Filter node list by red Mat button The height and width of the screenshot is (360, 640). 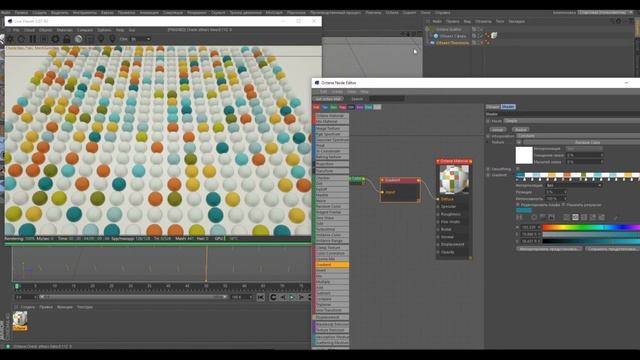[x=316, y=107]
